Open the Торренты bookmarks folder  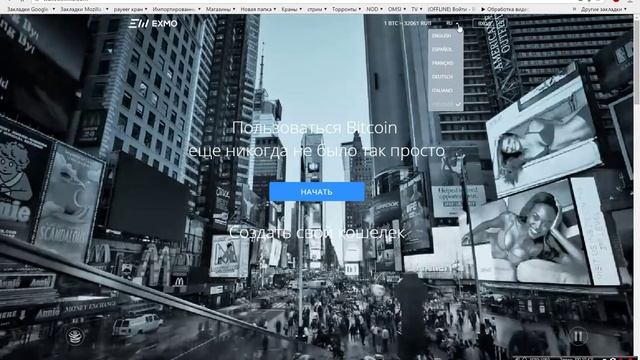[x=346, y=9]
